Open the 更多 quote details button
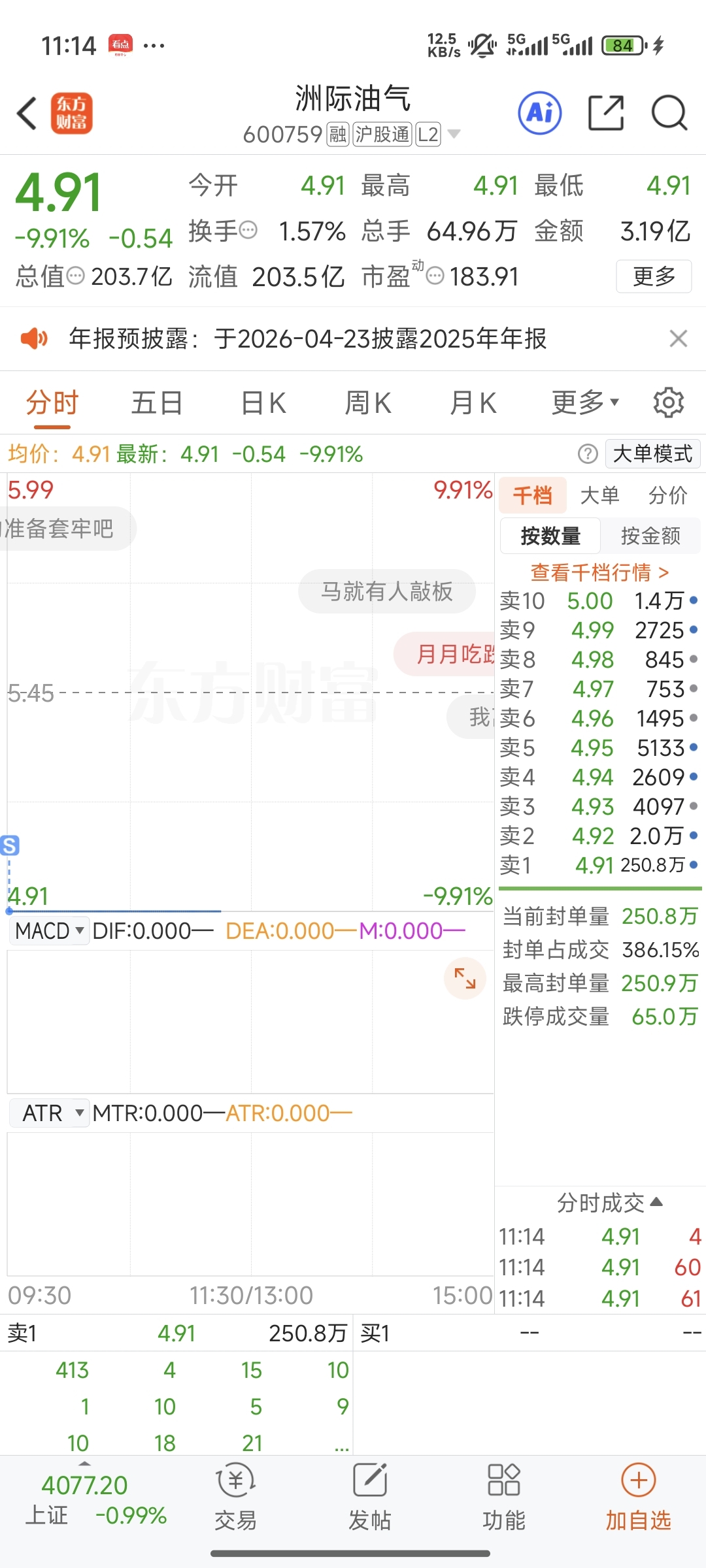 point(654,276)
